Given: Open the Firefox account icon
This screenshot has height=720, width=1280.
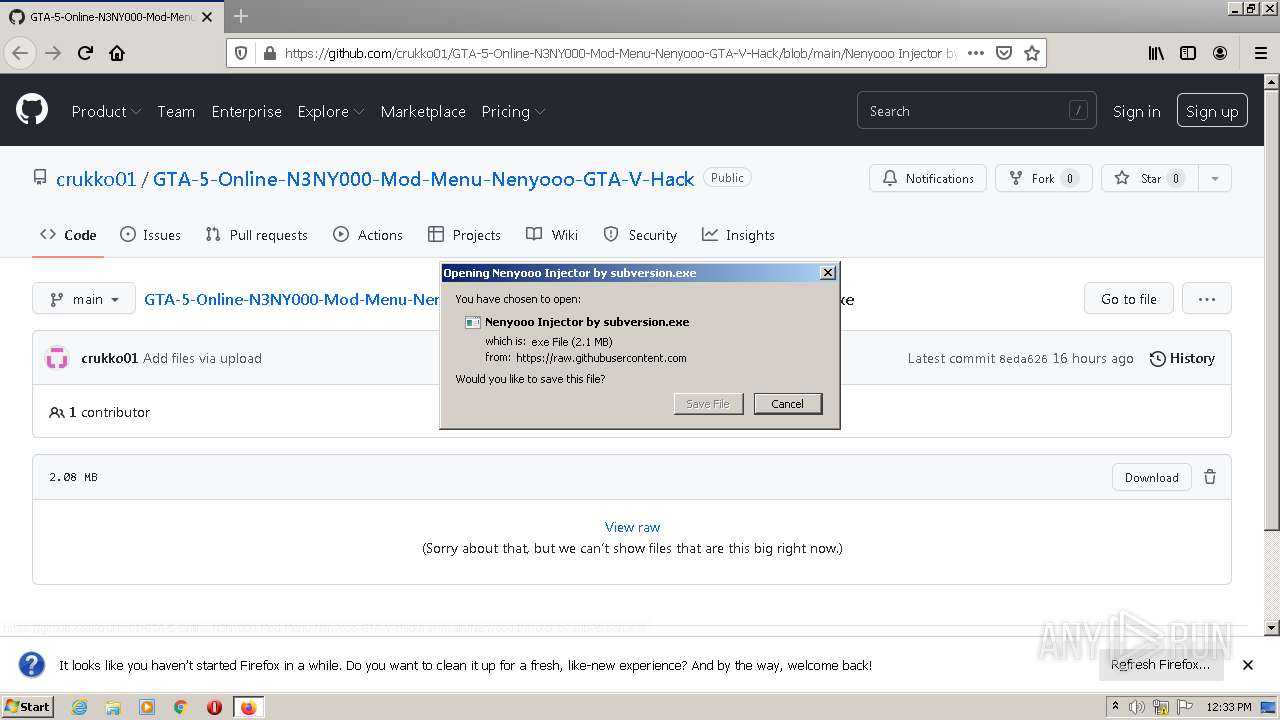Looking at the screenshot, I should coord(1220,53).
